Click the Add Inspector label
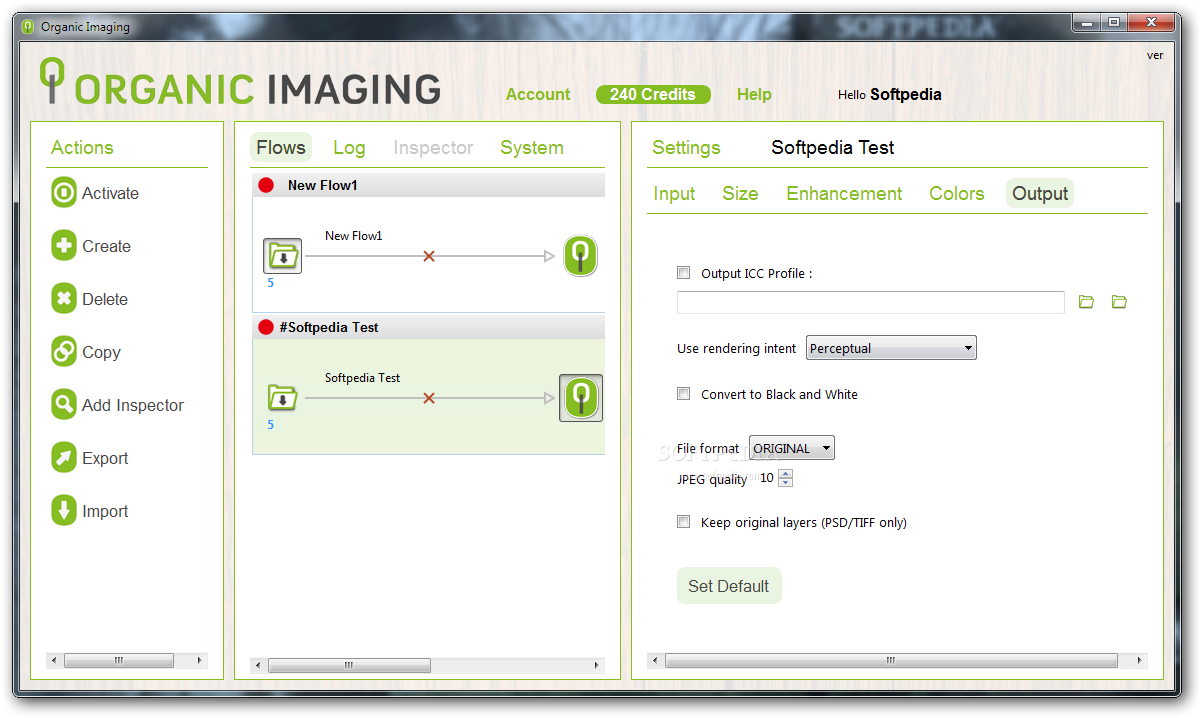Viewport: 1202px width, 718px height. pos(133,405)
